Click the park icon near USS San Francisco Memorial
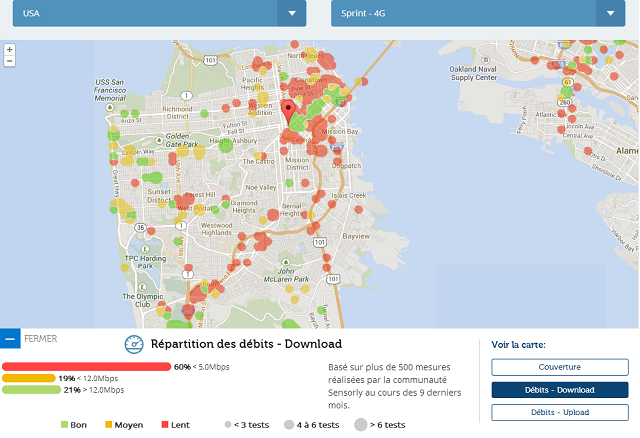 coord(109,107)
